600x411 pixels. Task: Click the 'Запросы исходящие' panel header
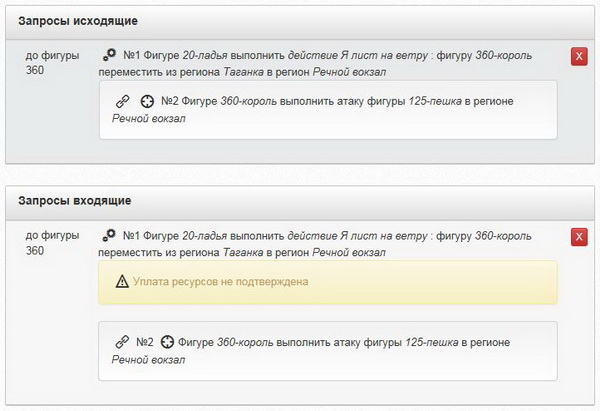pos(78,20)
